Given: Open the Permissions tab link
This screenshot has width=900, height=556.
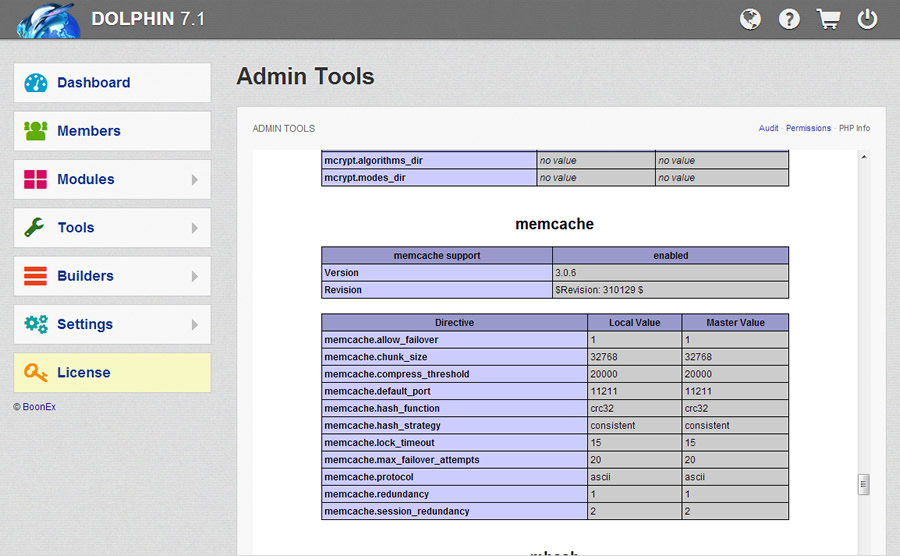Looking at the screenshot, I should (x=808, y=128).
